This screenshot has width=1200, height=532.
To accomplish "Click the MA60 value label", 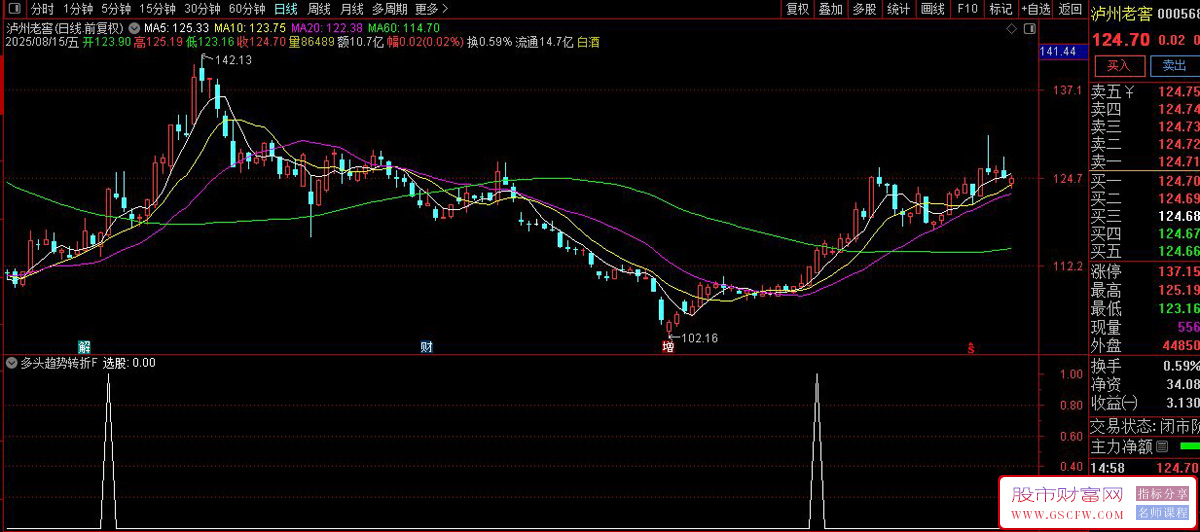I will (403, 28).
